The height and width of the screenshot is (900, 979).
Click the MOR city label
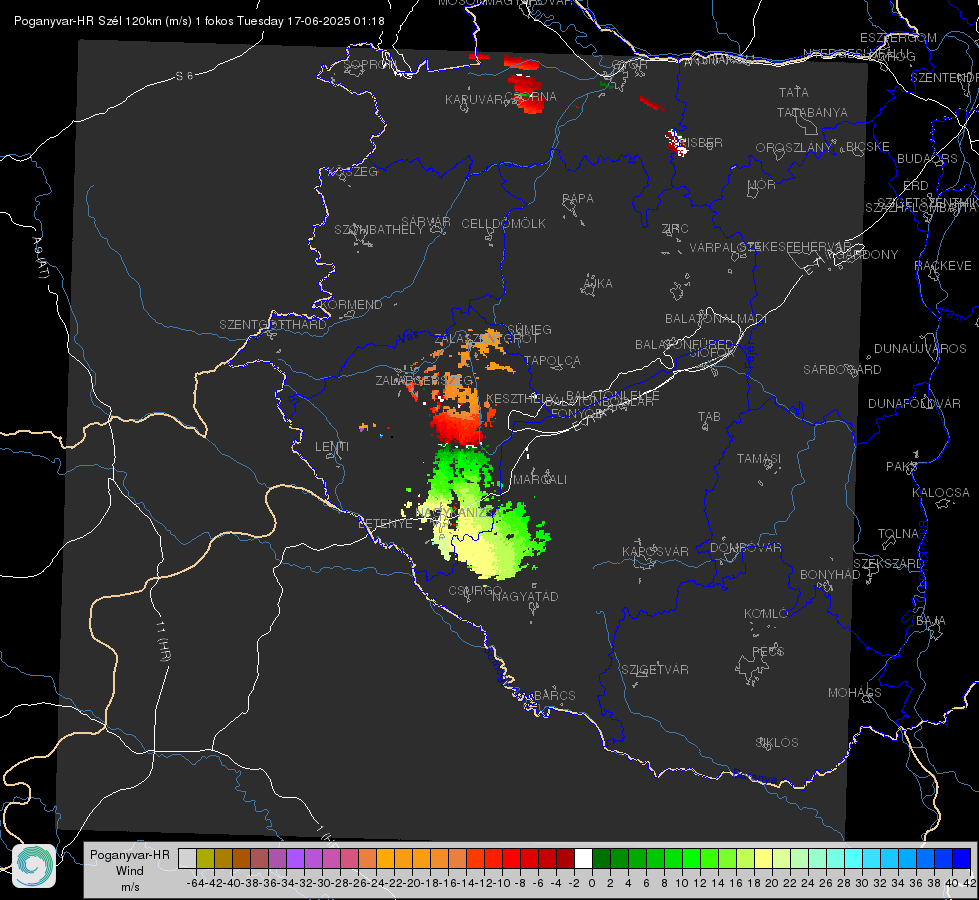[761, 185]
